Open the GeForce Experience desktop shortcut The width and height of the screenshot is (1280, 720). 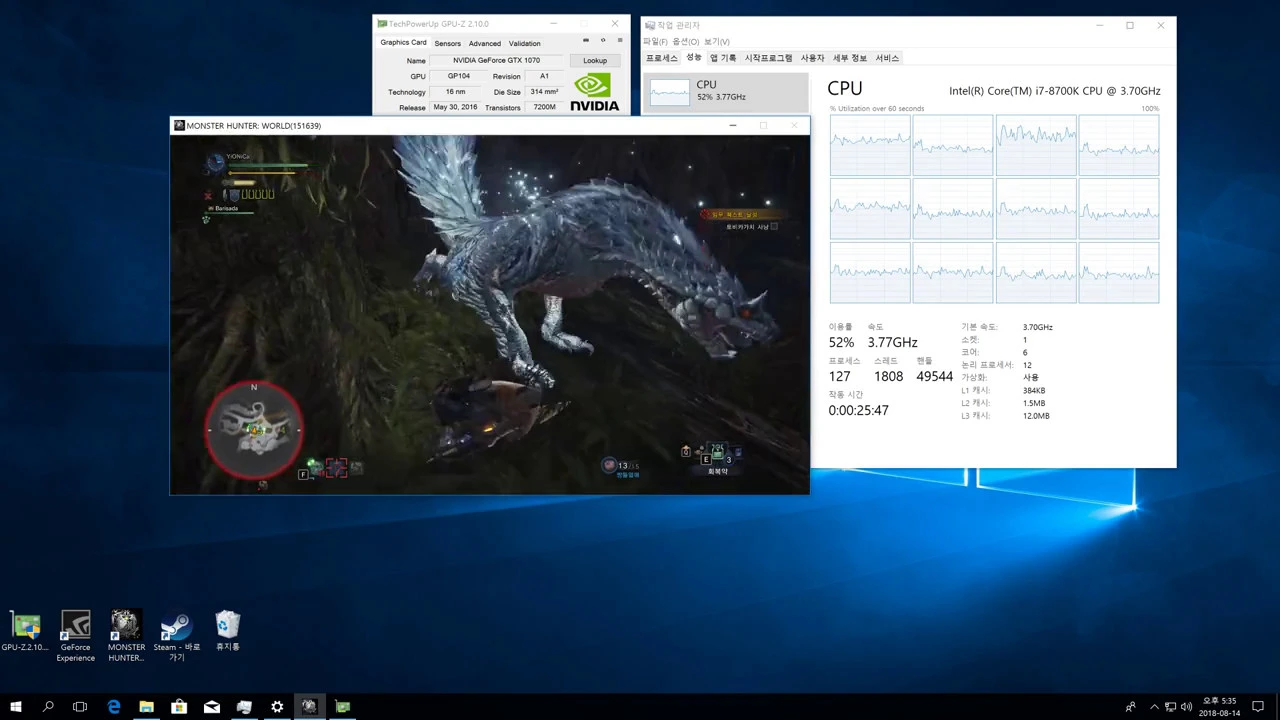[75, 636]
